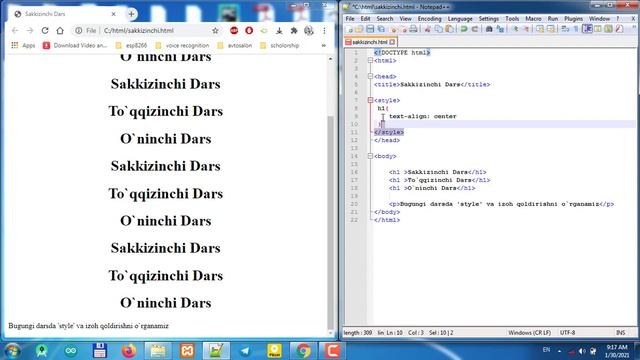Open a new Chrome tab

[131, 14]
